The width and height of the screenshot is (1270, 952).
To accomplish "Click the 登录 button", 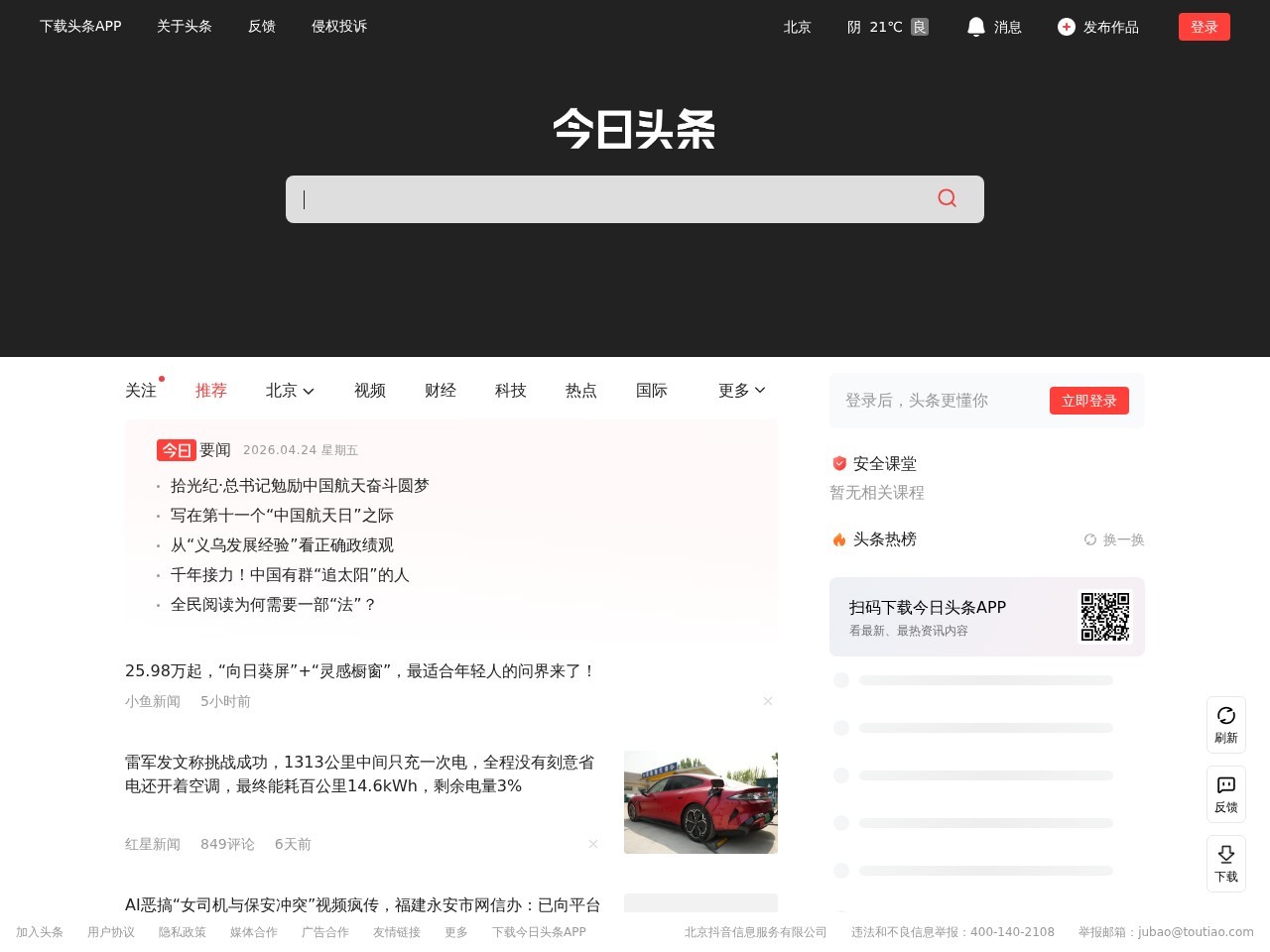I will [1204, 27].
